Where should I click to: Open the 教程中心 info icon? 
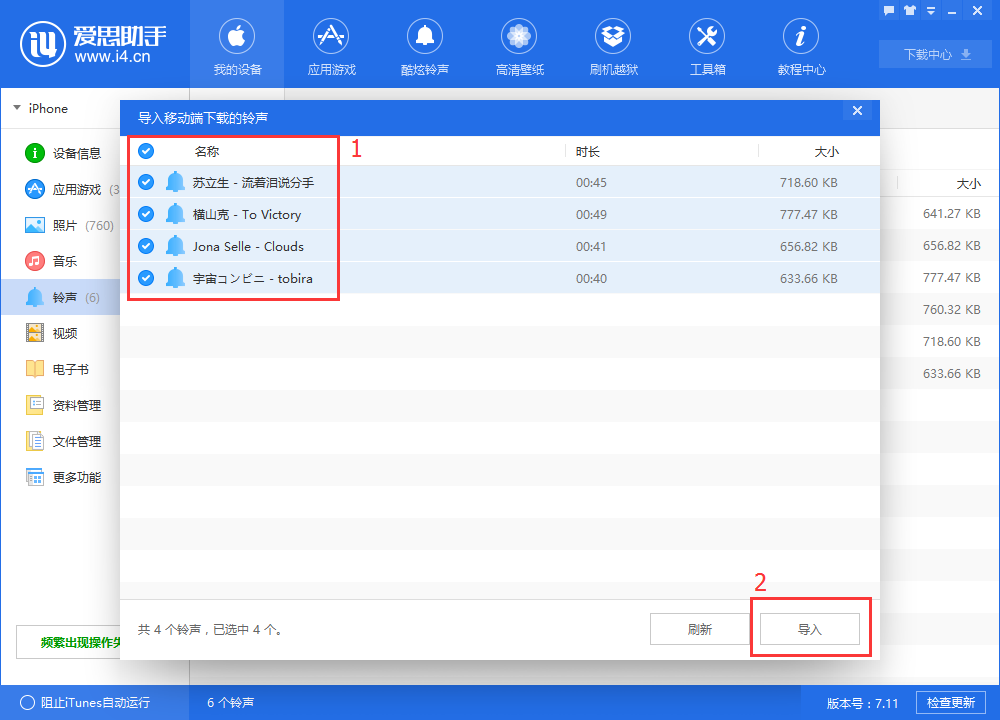coord(801,38)
